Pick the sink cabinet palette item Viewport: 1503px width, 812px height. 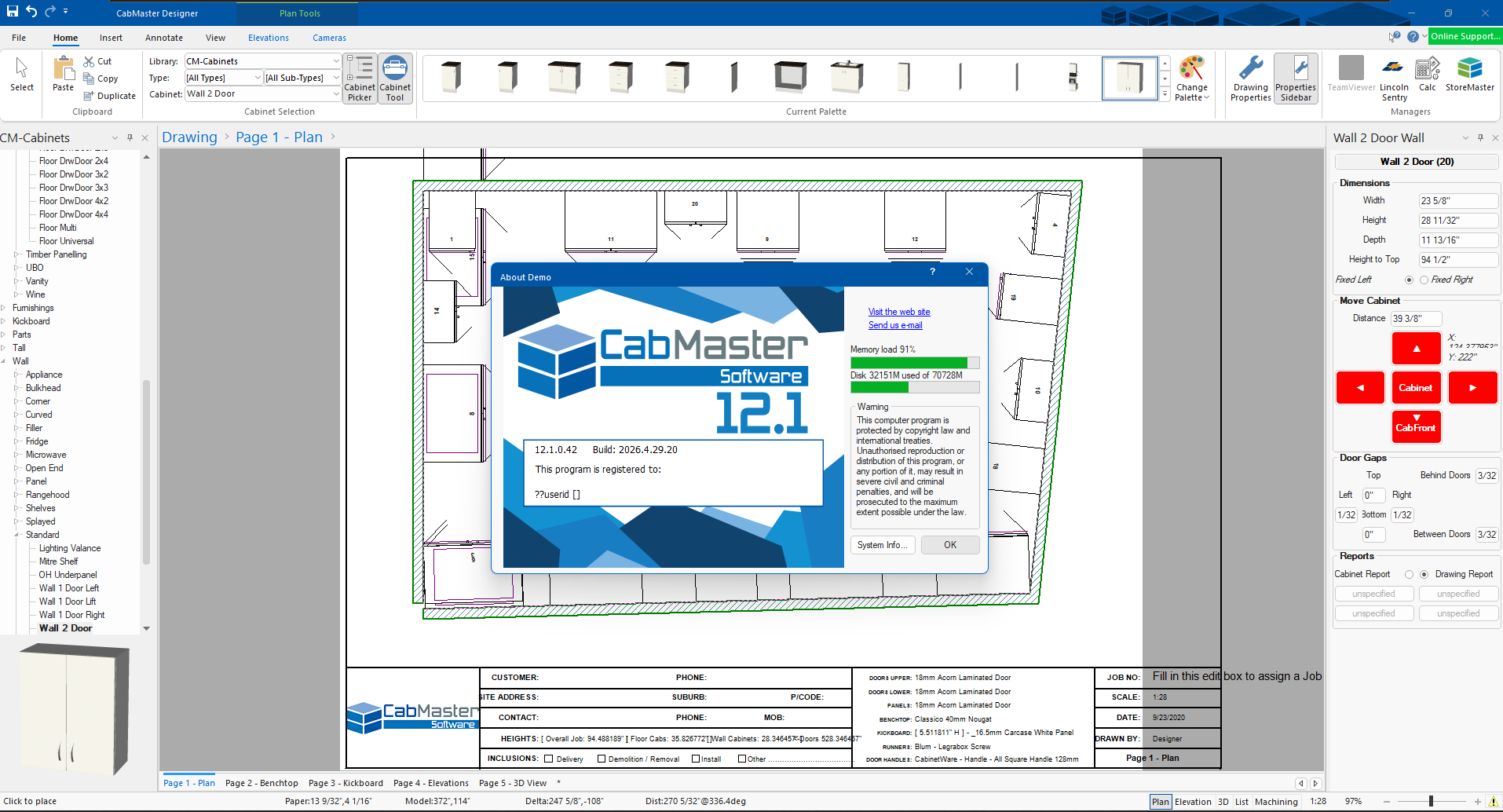847,78
